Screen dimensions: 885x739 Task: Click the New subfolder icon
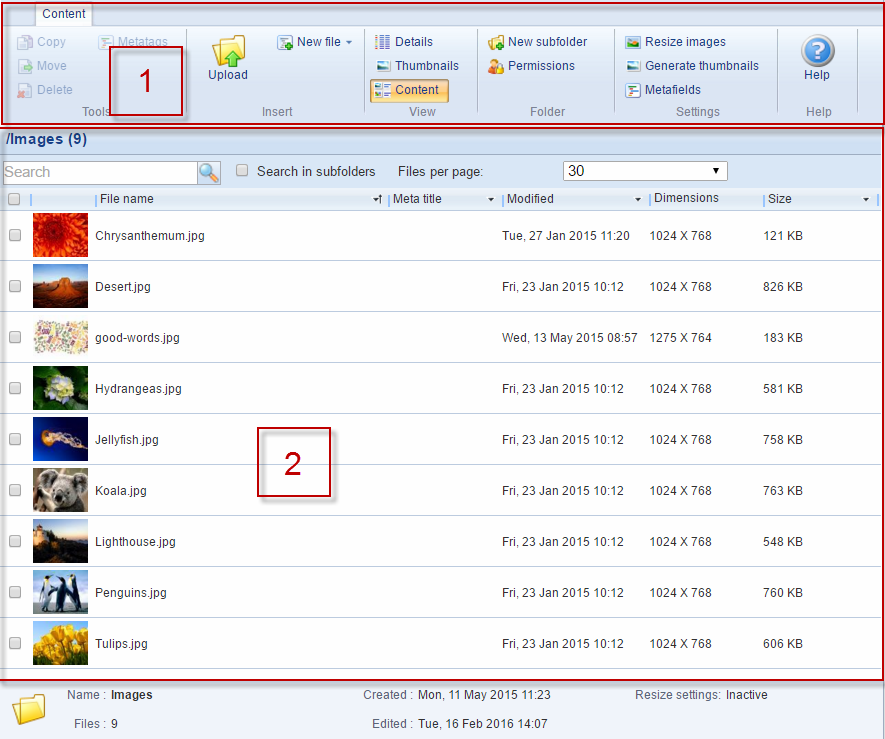(496, 42)
